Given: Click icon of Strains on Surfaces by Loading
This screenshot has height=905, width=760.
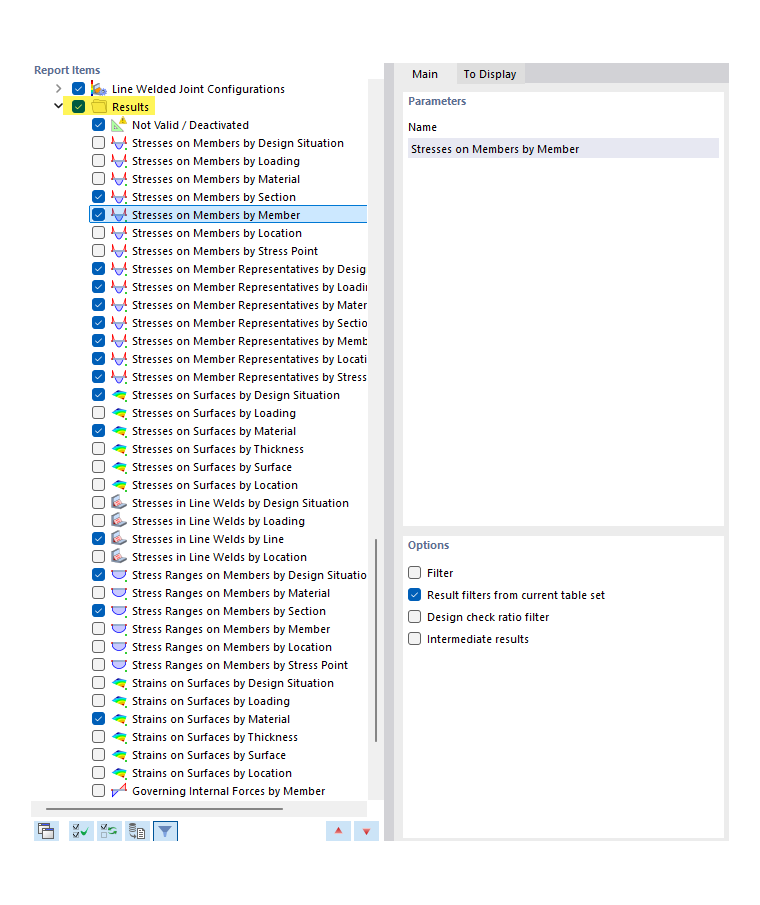Looking at the screenshot, I should [x=119, y=701].
